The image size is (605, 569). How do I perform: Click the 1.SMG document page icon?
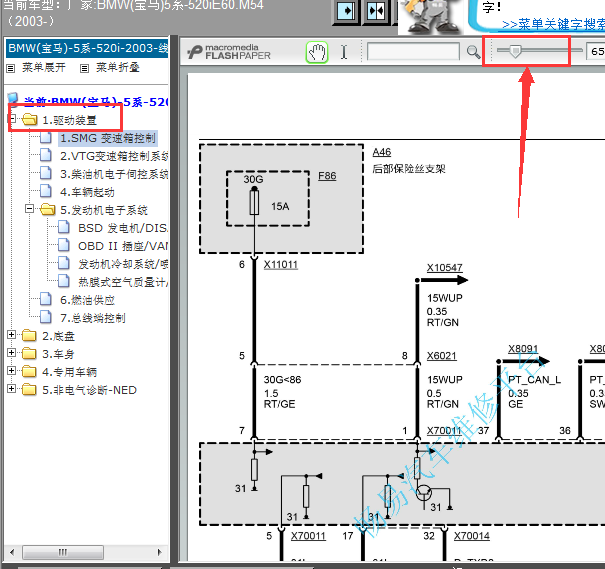pos(46,137)
